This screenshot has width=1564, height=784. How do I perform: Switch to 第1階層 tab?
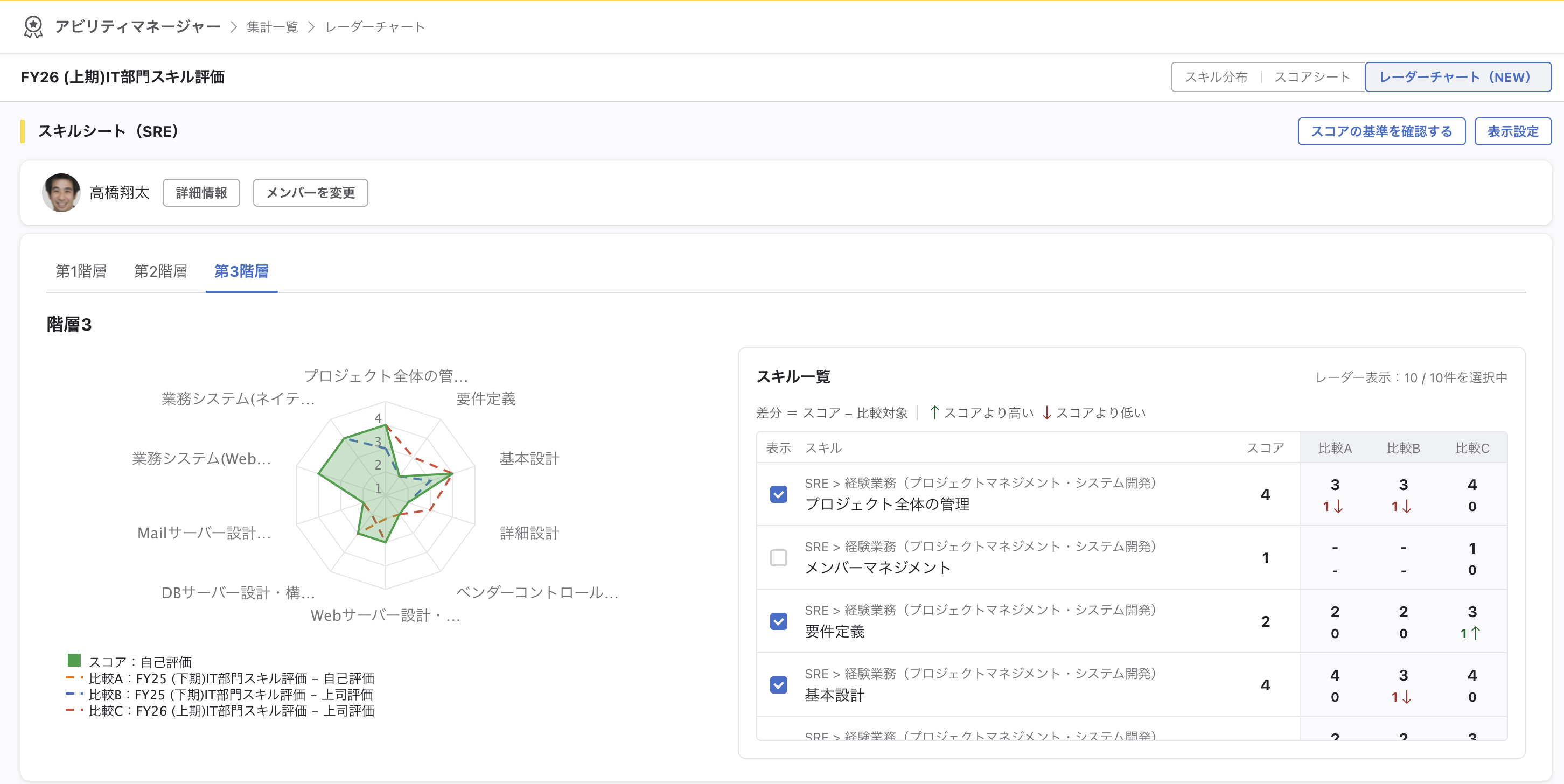(81, 271)
